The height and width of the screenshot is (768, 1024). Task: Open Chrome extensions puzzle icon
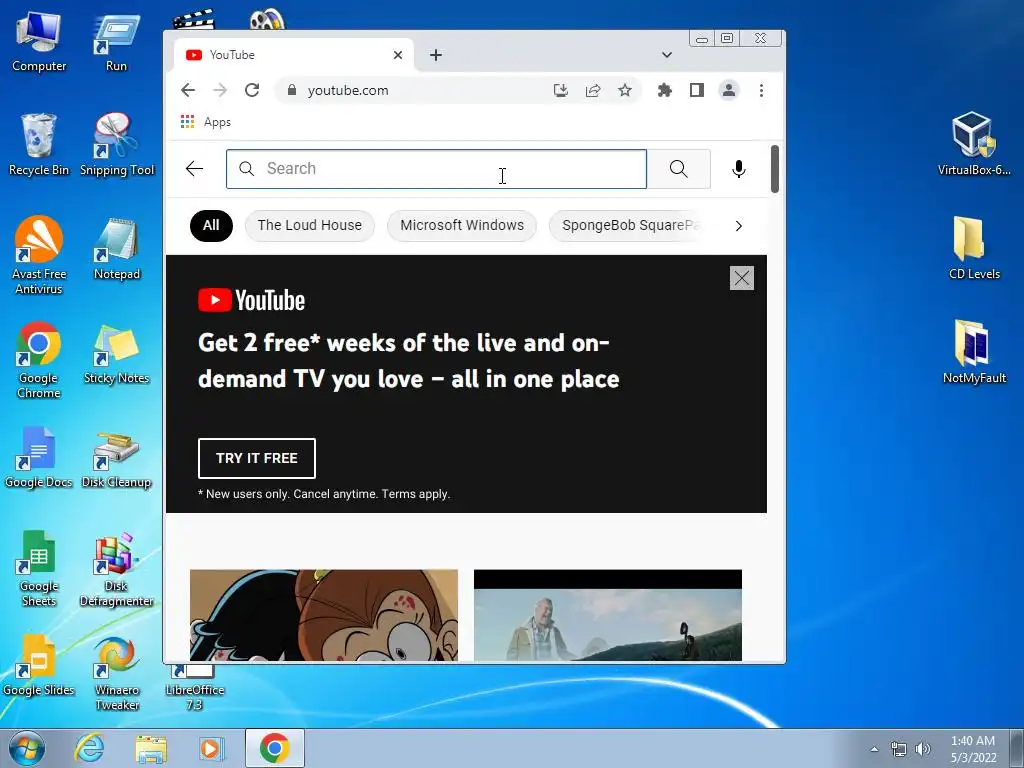(664, 90)
